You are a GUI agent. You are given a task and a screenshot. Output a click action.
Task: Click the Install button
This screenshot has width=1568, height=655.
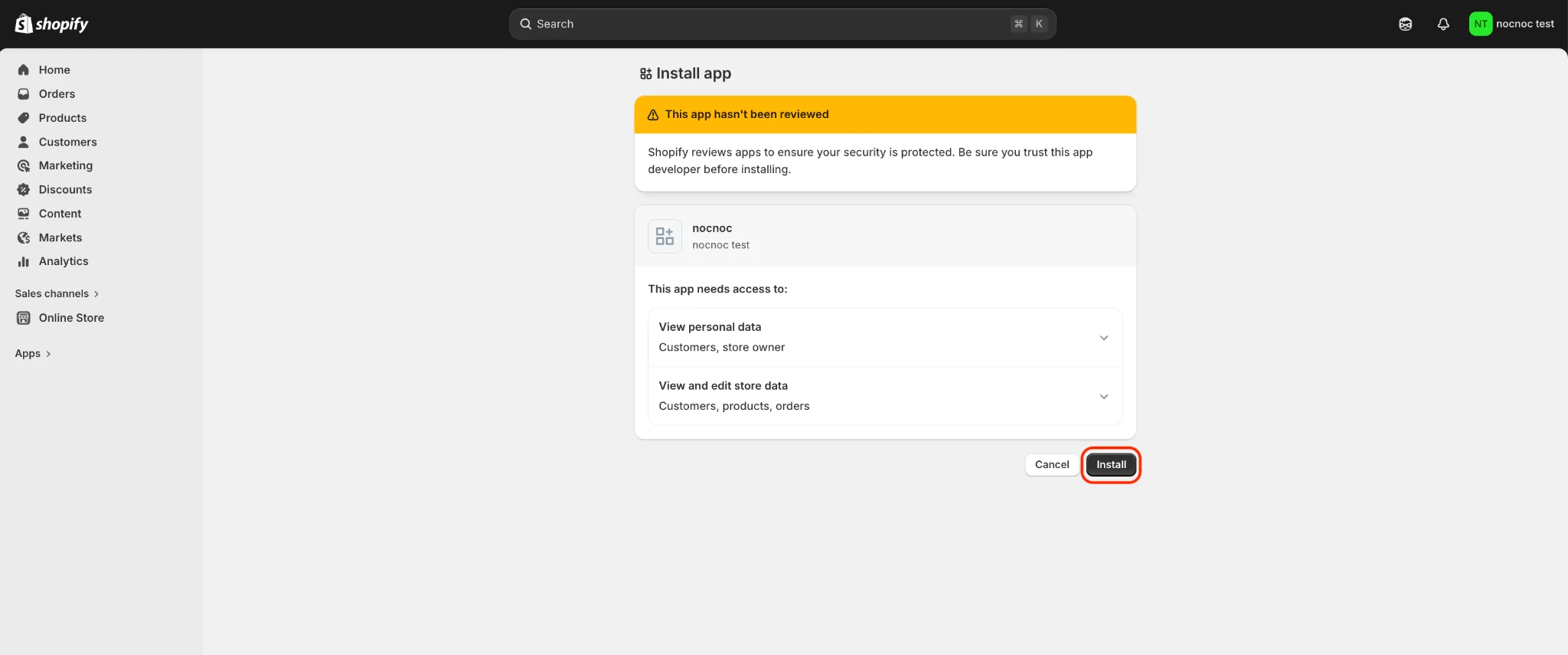[1111, 464]
